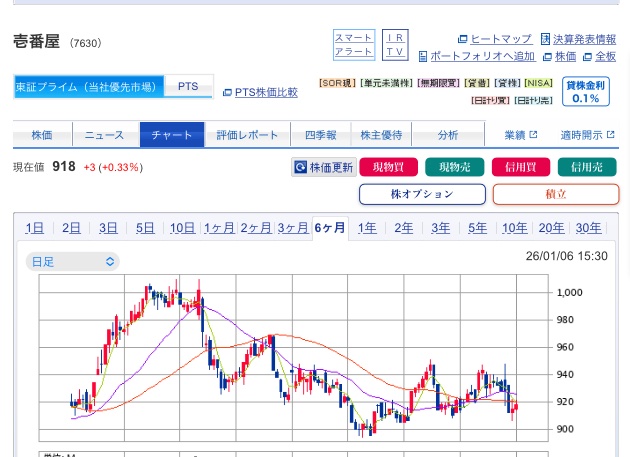Select 1日 chart period
This screenshot has height=457, width=630.
[x=35, y=228]
